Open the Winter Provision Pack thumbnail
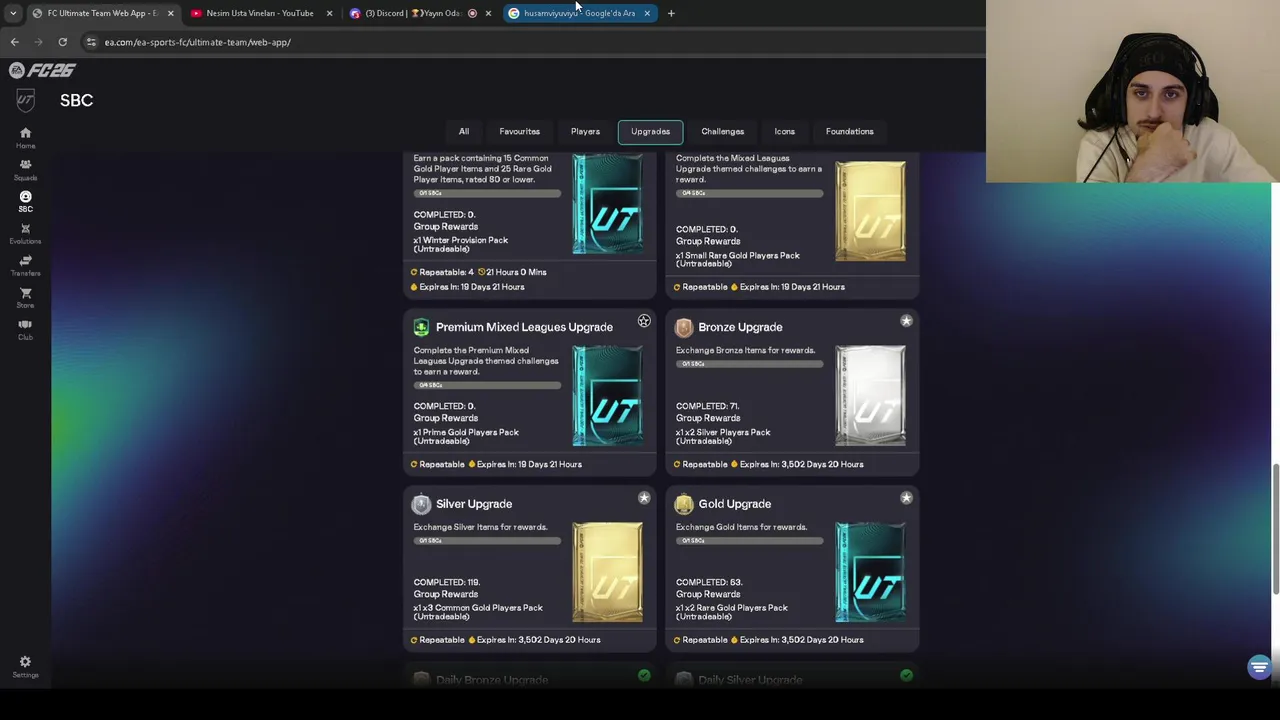 (x=607, y=205)
